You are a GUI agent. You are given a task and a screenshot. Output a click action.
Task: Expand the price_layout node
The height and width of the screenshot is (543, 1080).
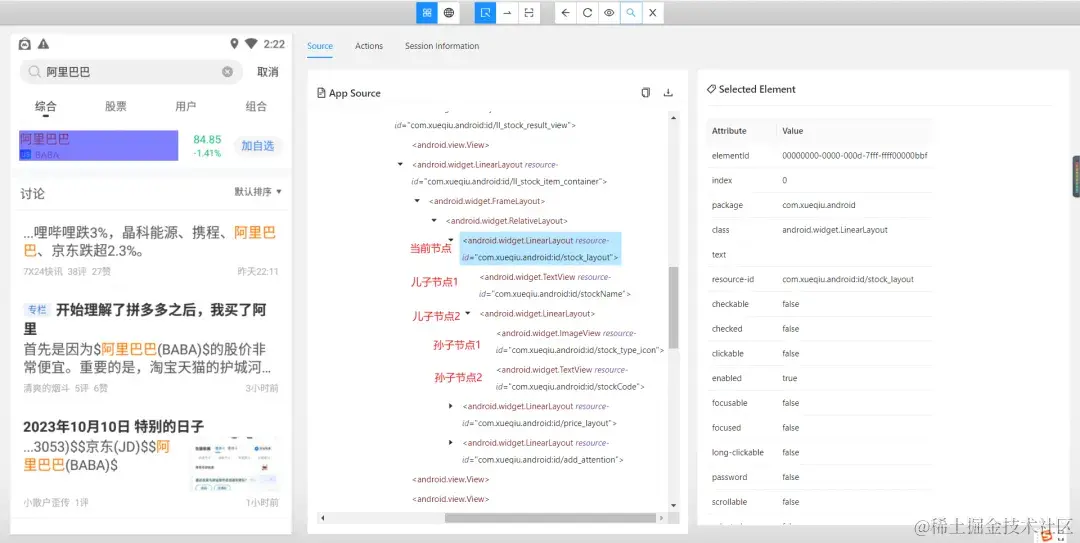(x=450, y=407)
